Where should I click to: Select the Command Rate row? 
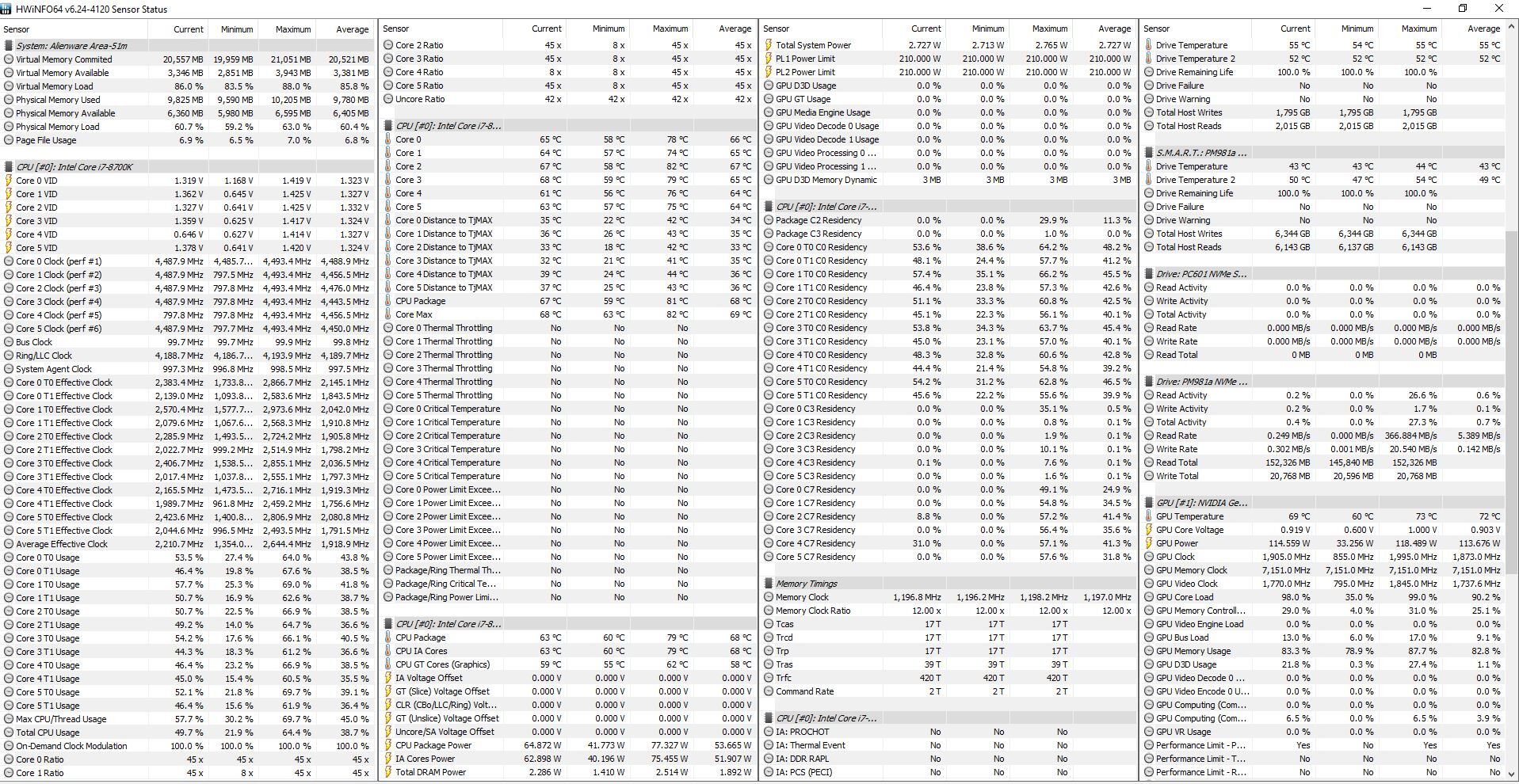click(948, 691)
